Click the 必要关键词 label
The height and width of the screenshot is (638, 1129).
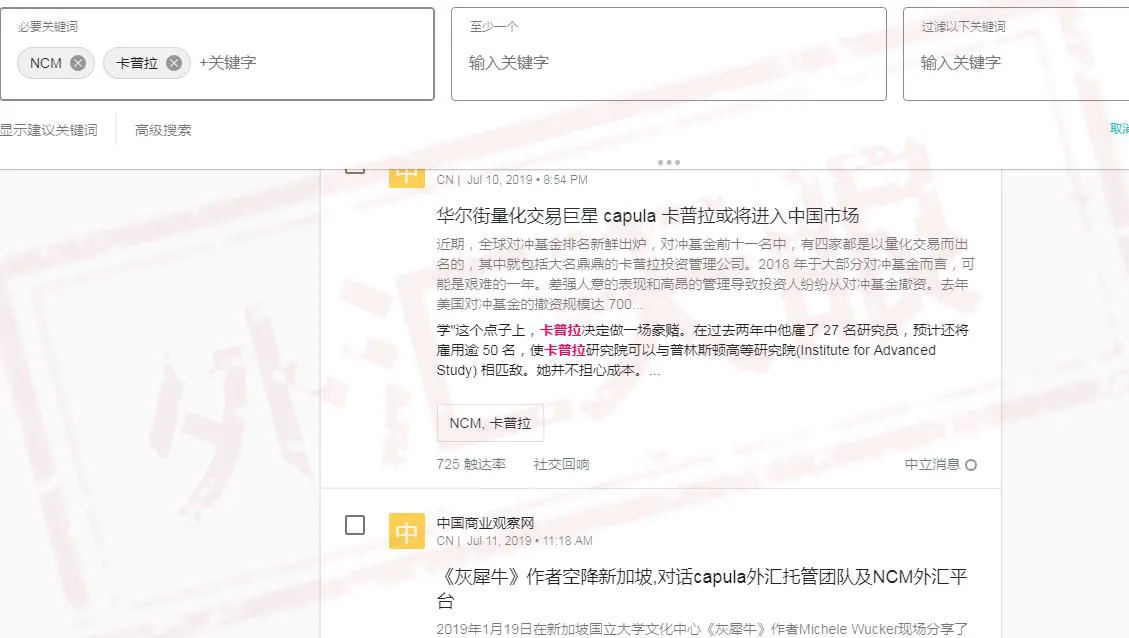48,27
